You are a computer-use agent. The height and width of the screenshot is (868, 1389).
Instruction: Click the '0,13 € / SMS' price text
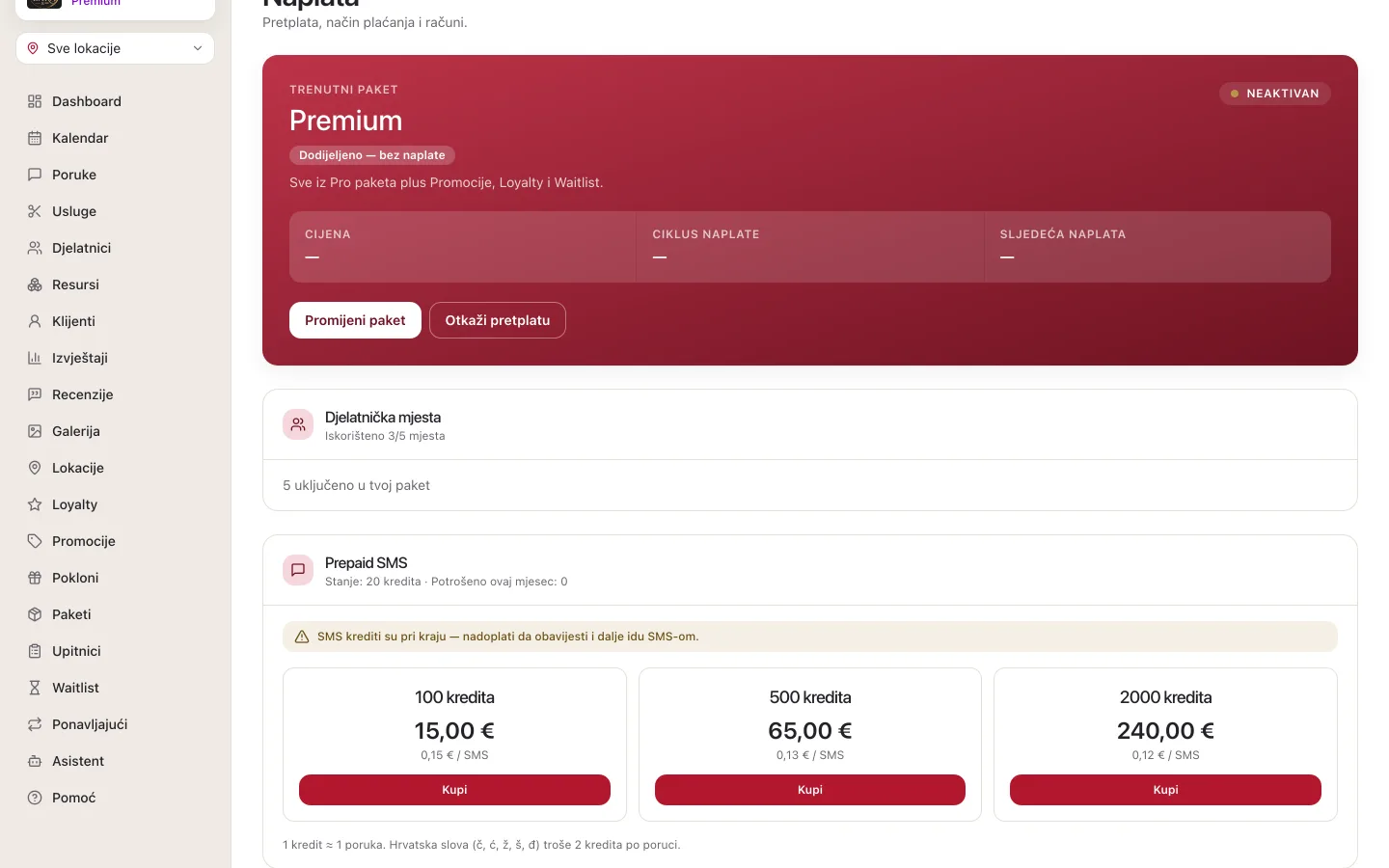pos(810,755)
